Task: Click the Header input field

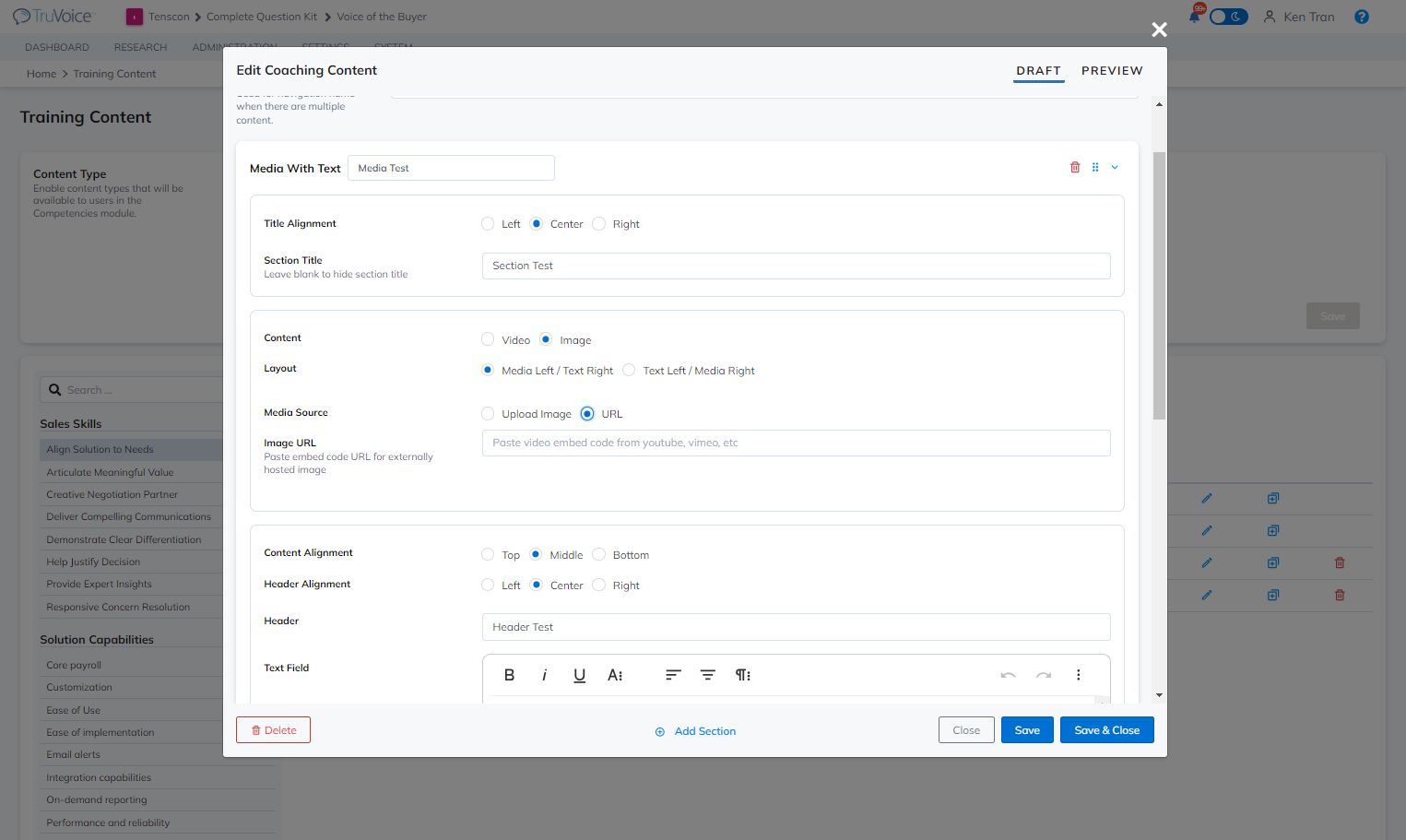Action: (x=797, y=627)
